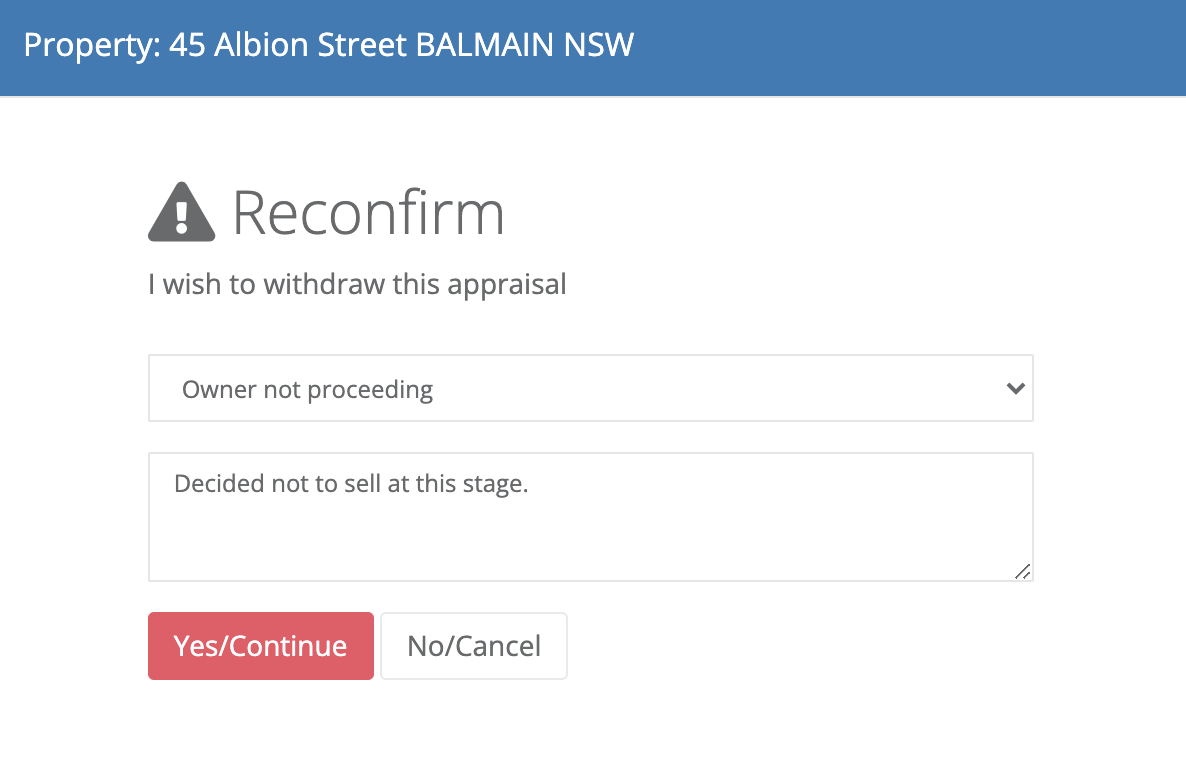Click the word "appraisal" in the confirmation message
The height and width of the screenshot is (768, 1186).
click(507, 286)
